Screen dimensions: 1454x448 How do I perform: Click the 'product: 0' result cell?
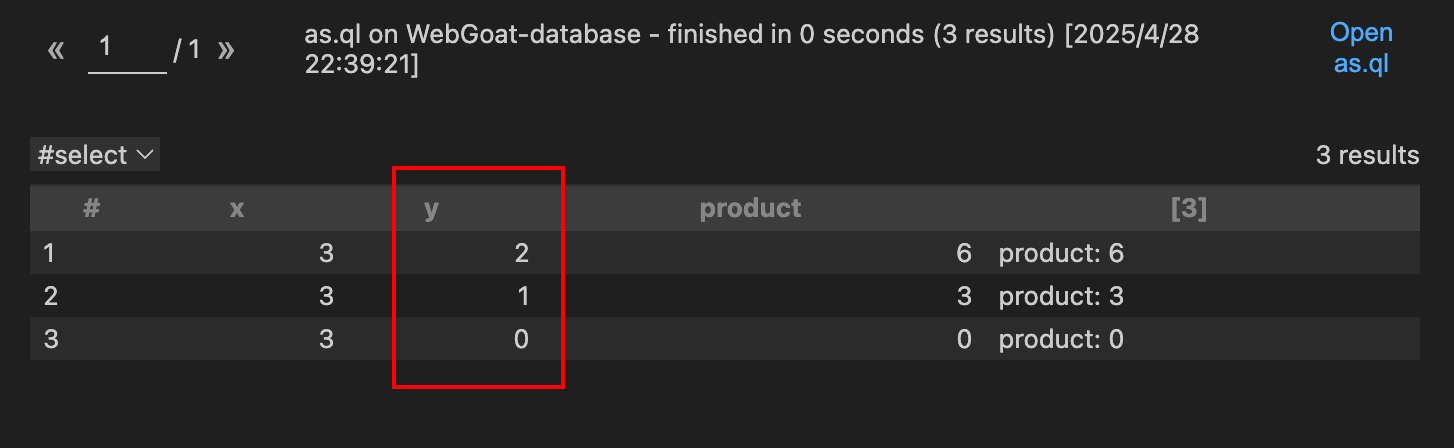(1061, 339)
